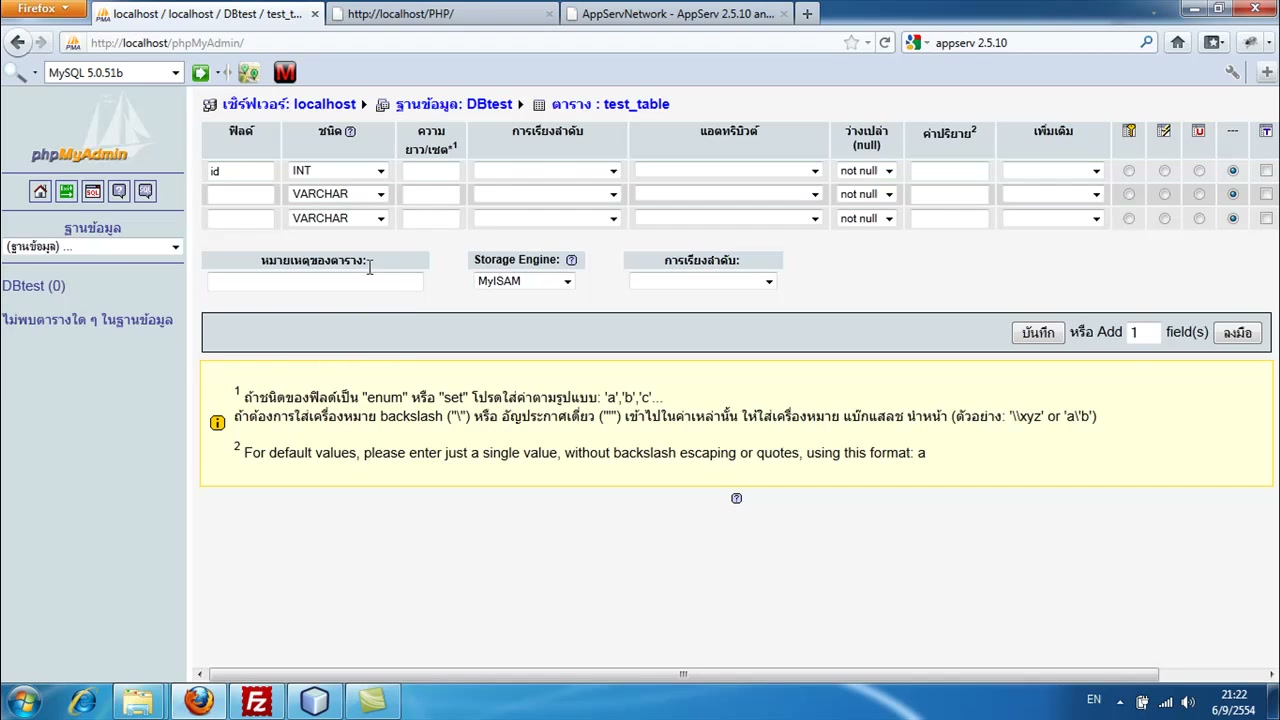Click the table comments input field
Screen dimensions: 1280x720
tap(315, 282)
